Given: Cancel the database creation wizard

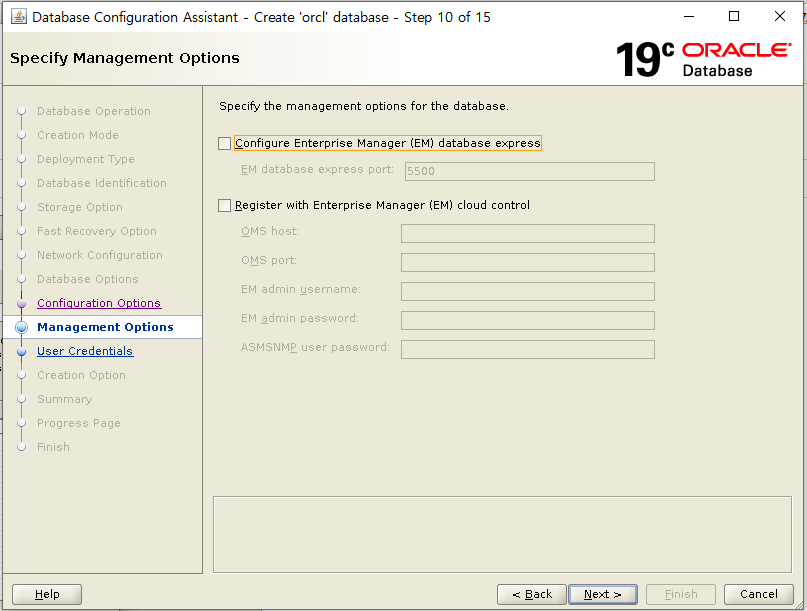Looking at the screenshot, I should pos(759,595).
